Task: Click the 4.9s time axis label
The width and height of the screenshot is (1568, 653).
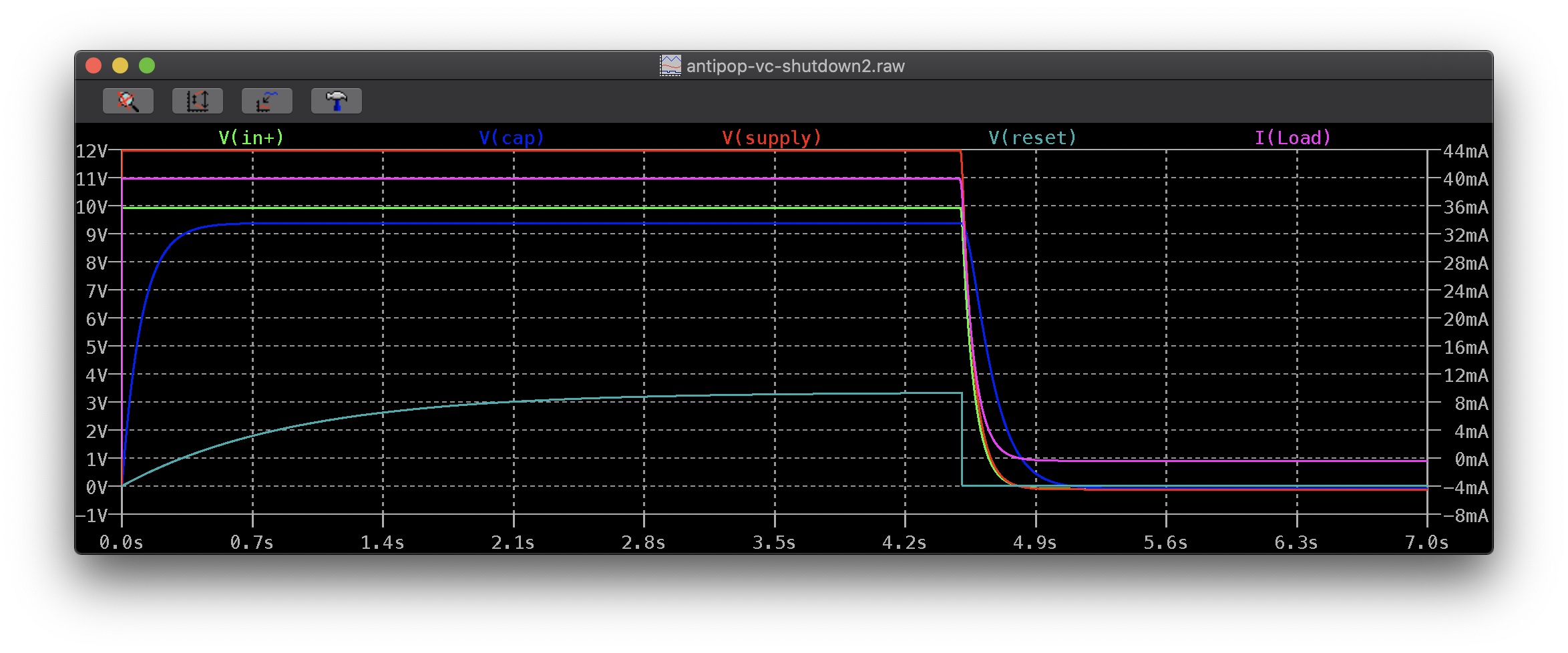Action: pos(1035,542)
